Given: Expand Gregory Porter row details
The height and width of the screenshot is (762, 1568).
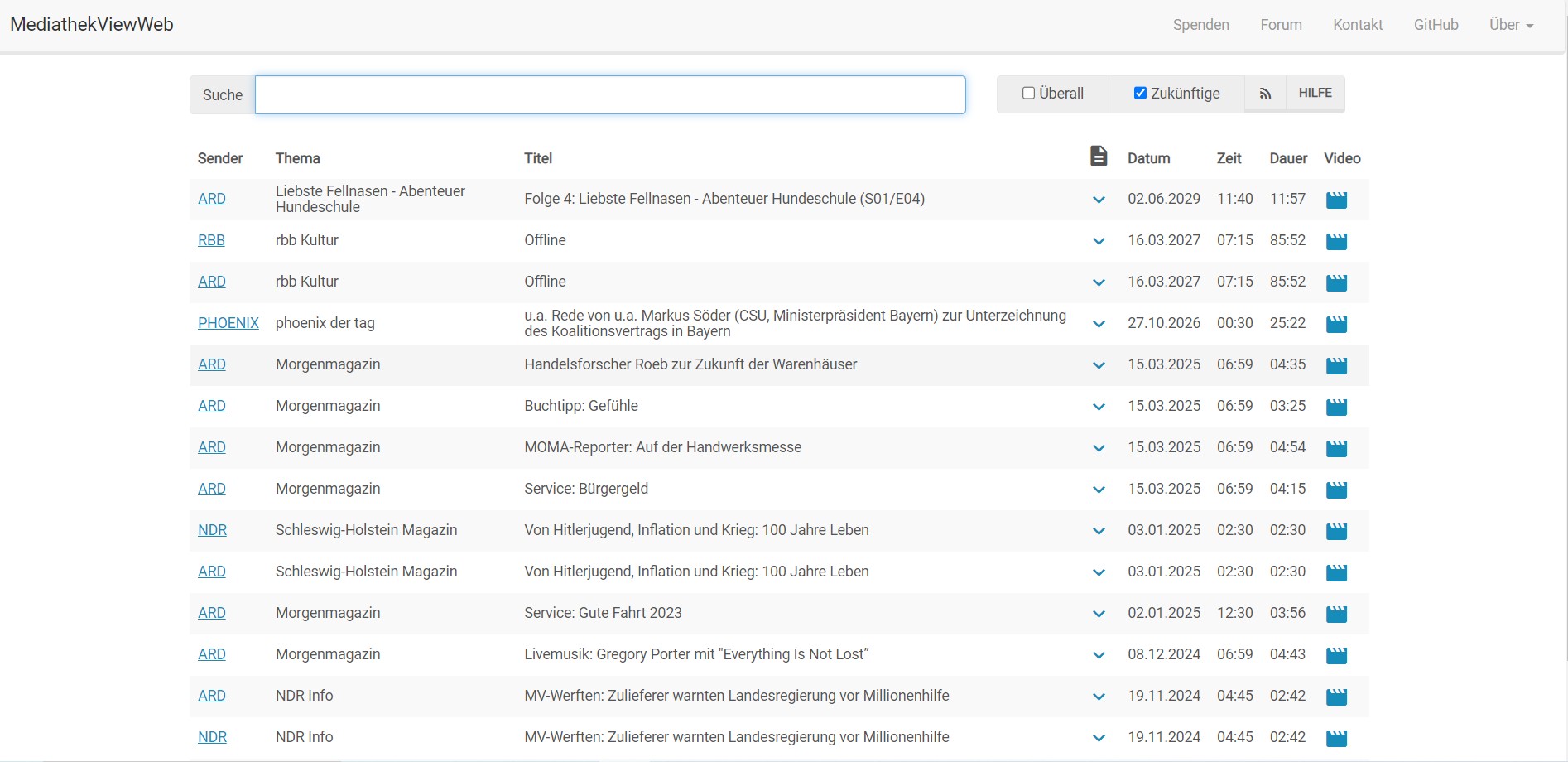Looking at the screenshot, I should (1099, 655).
